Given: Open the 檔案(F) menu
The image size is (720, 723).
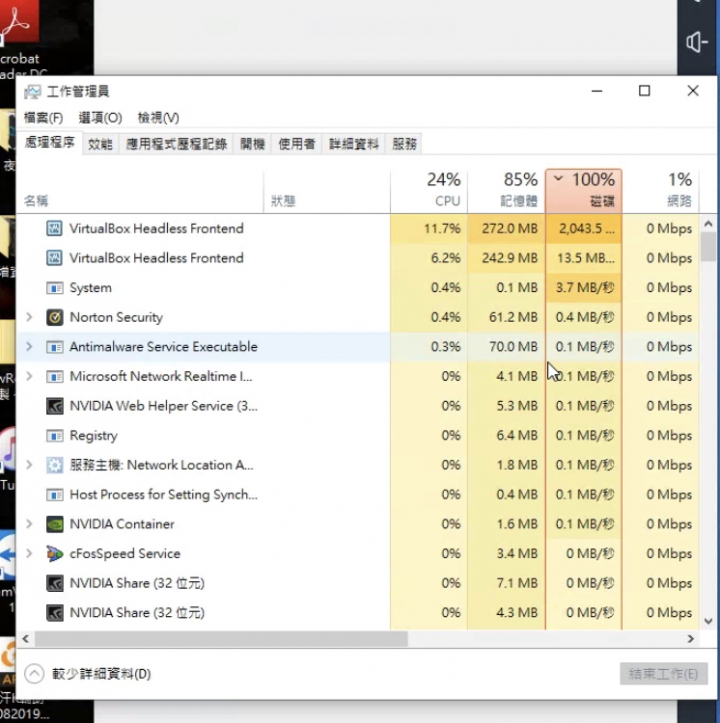Looking at the screenshot, I should point(43,118).
